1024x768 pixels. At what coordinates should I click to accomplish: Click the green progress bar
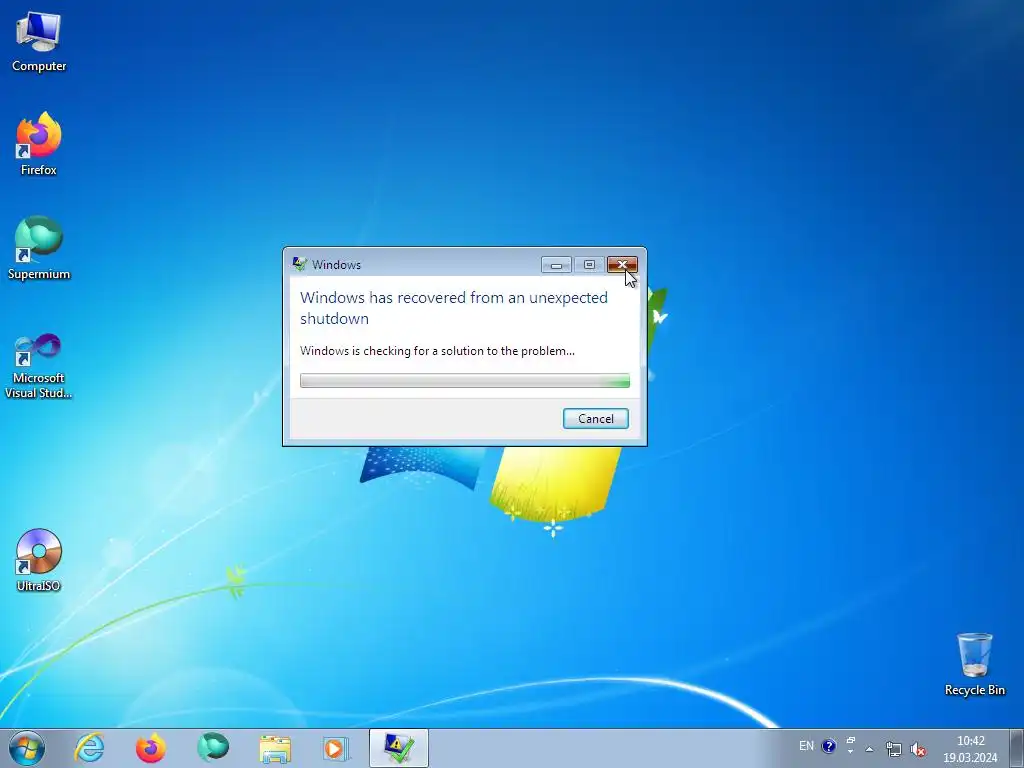[465, 380]
